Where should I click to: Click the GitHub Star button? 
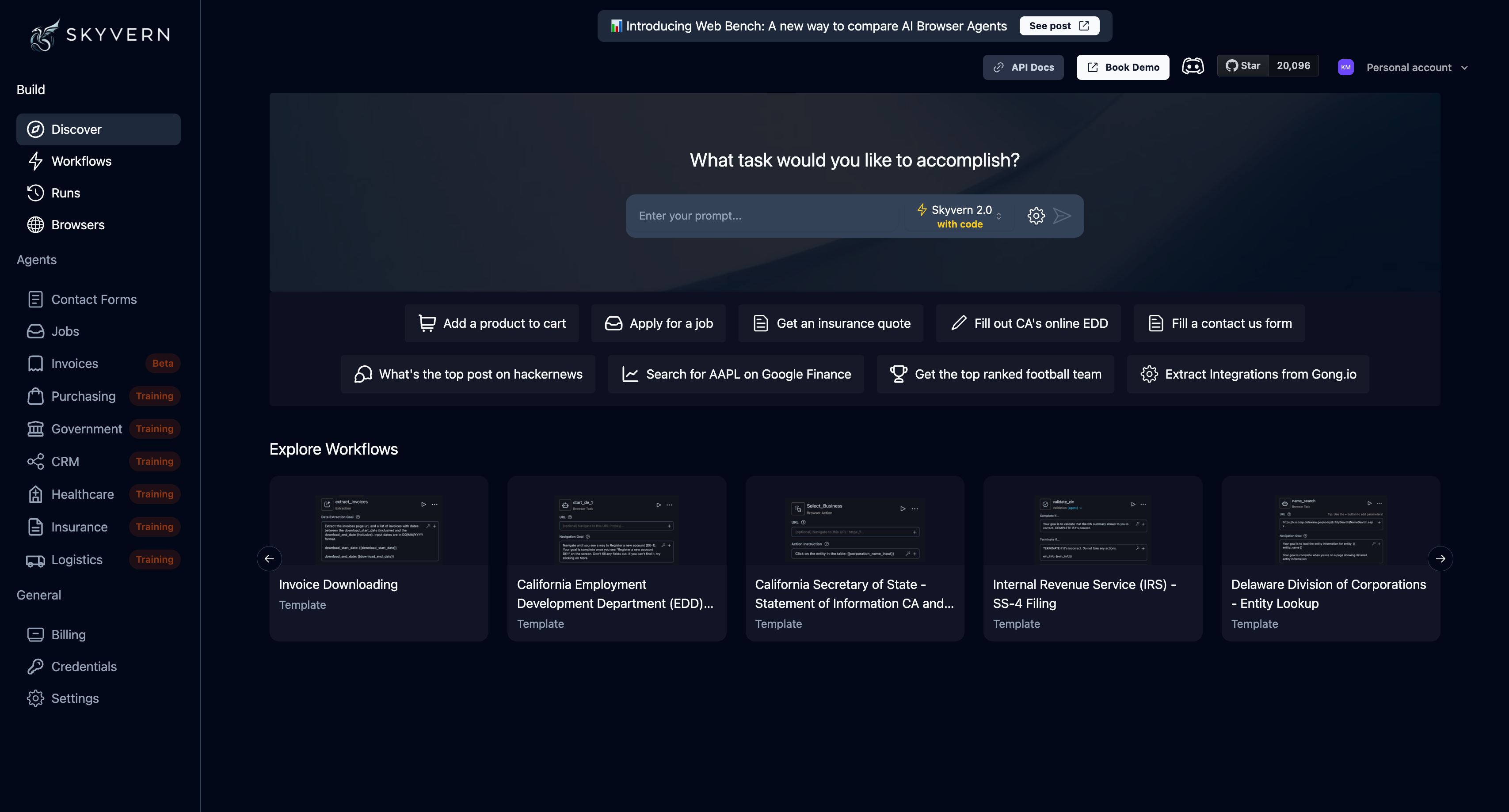point(1243,65)
